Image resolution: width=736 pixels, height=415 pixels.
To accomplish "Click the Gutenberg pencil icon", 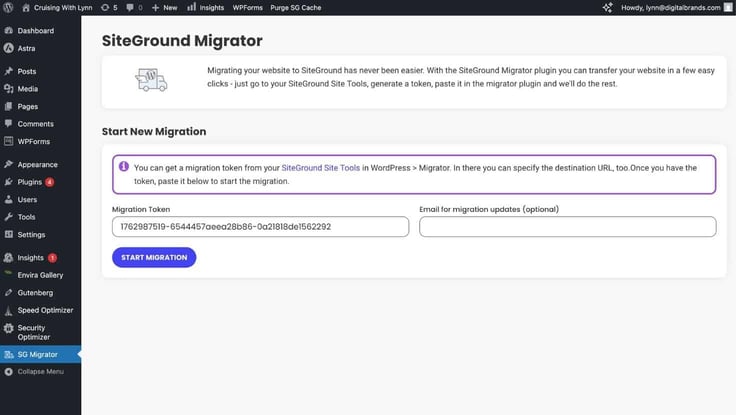I will click(x=8, y=292).
